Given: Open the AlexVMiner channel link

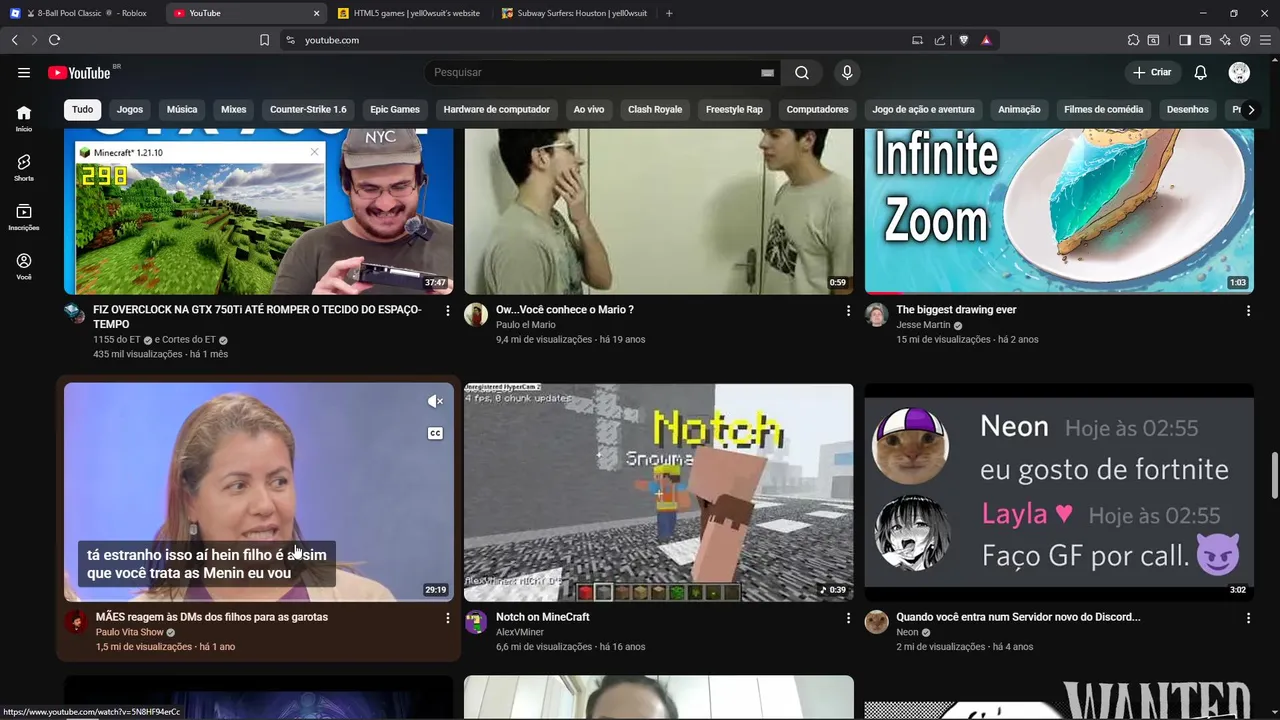Looking at the screenshot, I should (520, 632).
